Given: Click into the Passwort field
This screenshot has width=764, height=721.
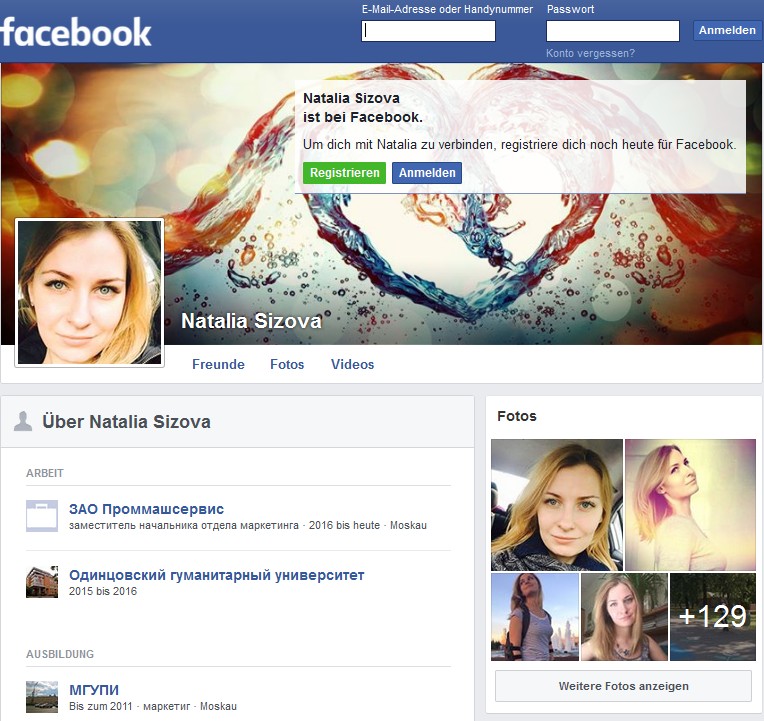Looking at the screenshot, I should [612, 31].
